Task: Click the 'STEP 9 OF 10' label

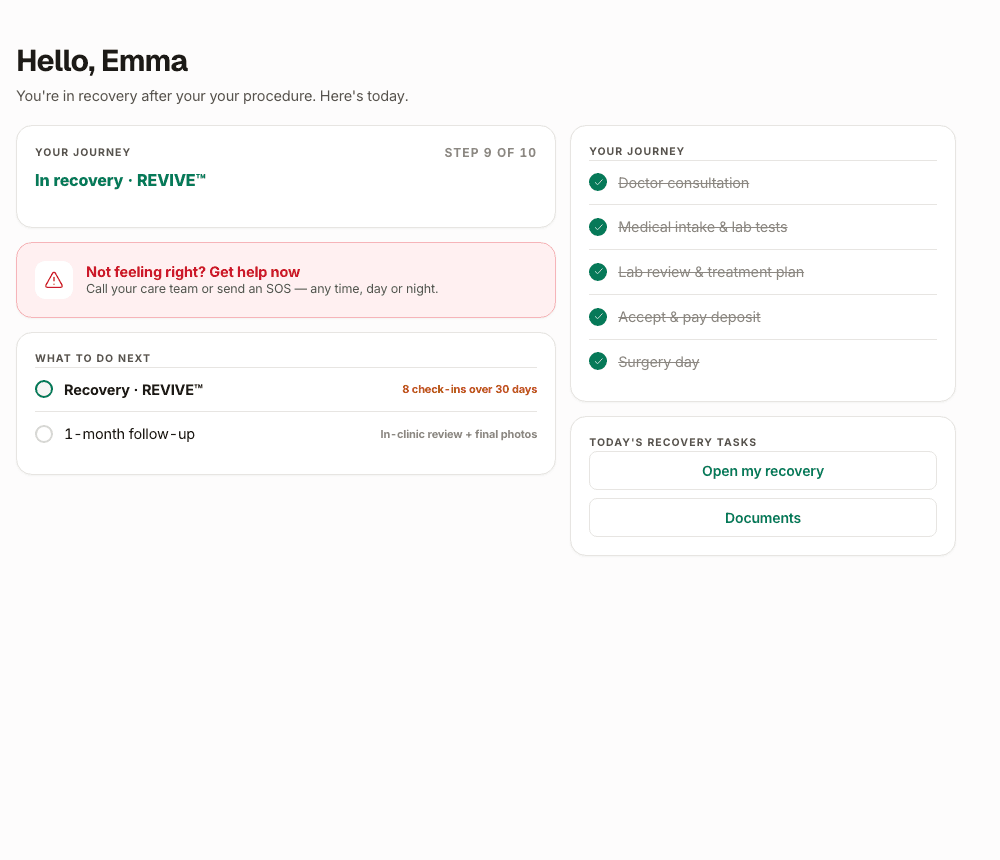Action: click(490, 152)
